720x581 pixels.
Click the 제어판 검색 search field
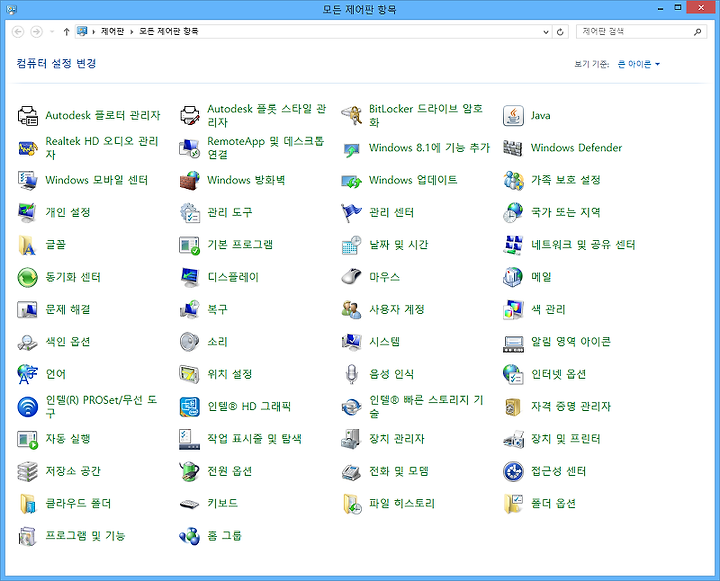tap(635, 31)
